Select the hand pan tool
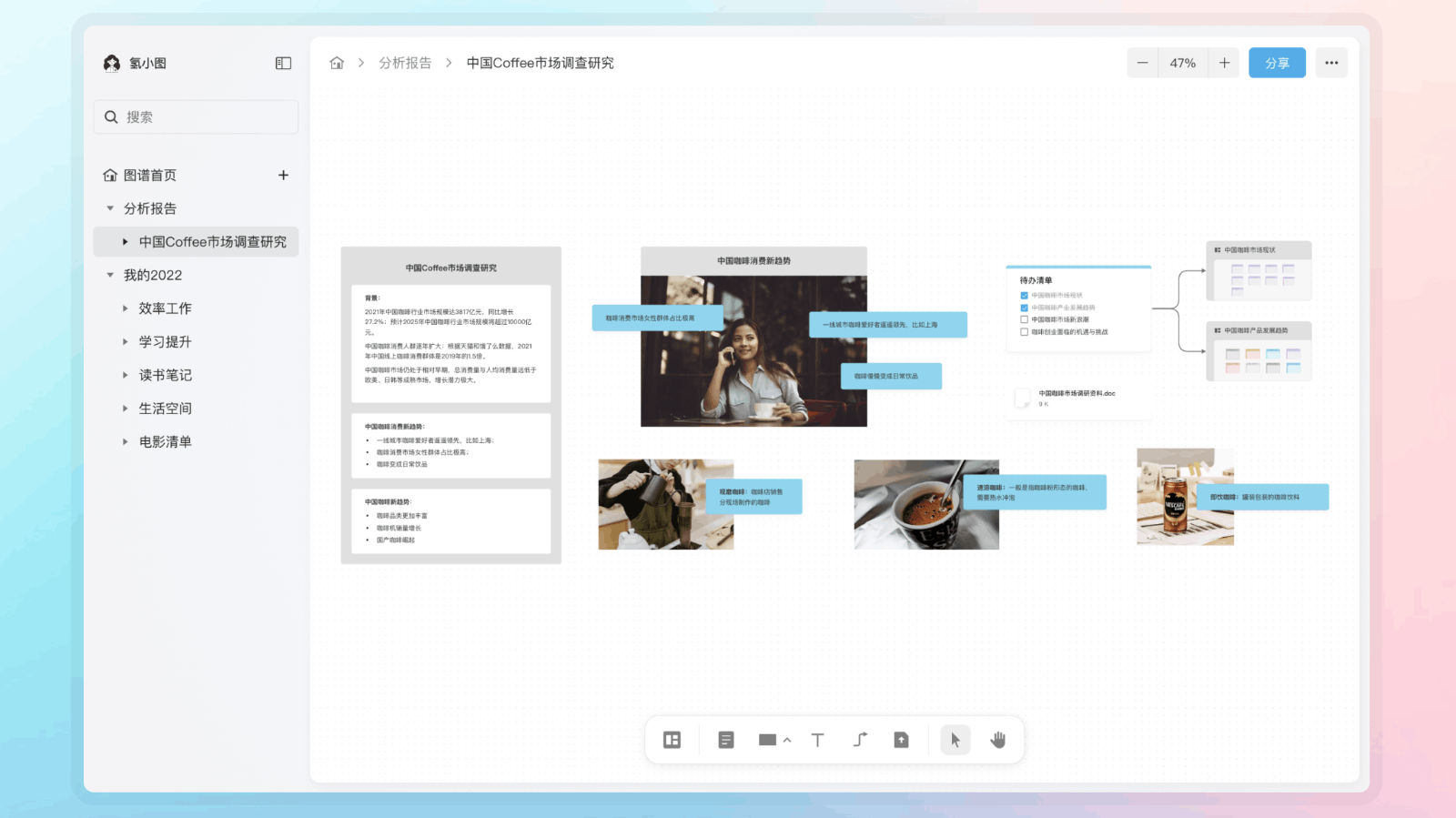This screenshot has width=1456, height=818. click(998, 740)
